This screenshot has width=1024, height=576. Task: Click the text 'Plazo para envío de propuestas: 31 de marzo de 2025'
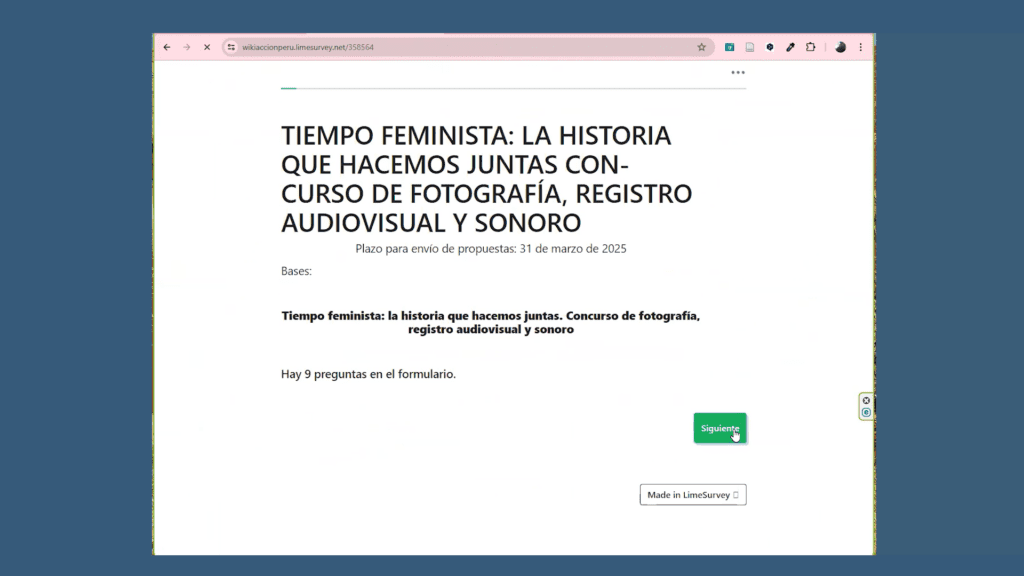(490, 249)
